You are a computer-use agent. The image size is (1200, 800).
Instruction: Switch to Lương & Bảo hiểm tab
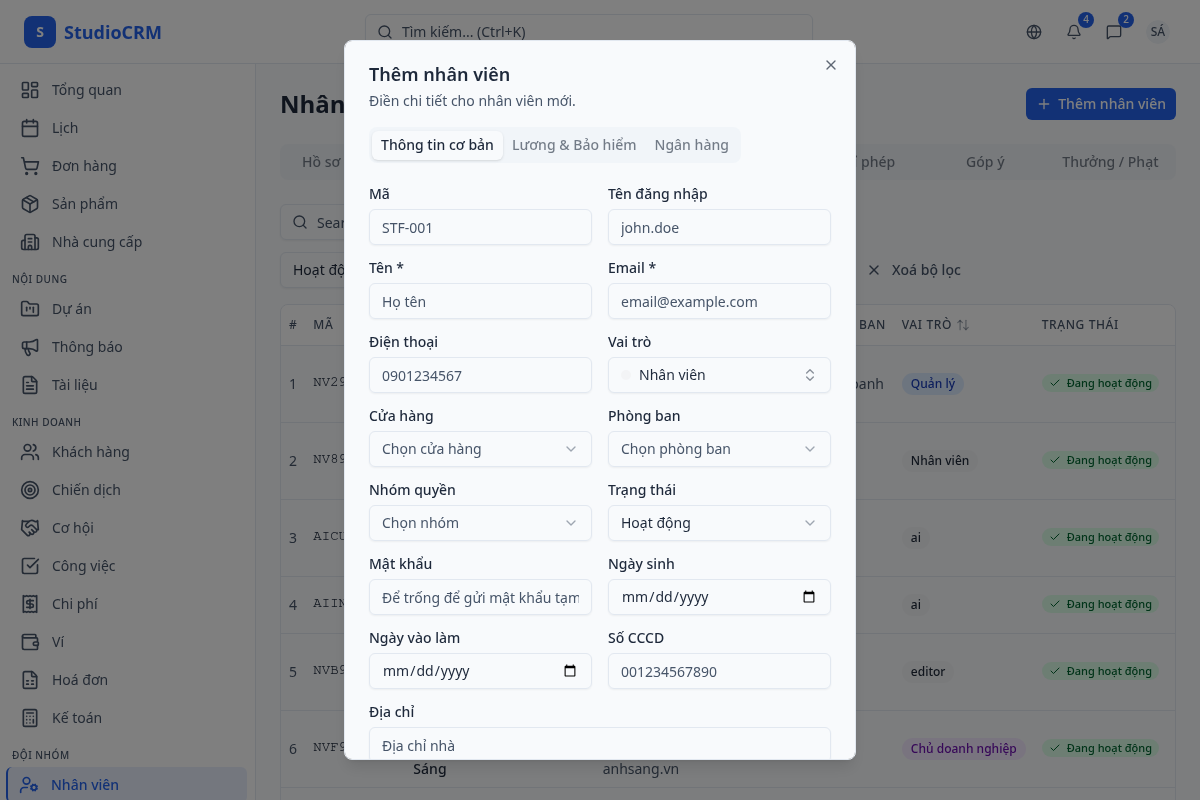[574, 145]
